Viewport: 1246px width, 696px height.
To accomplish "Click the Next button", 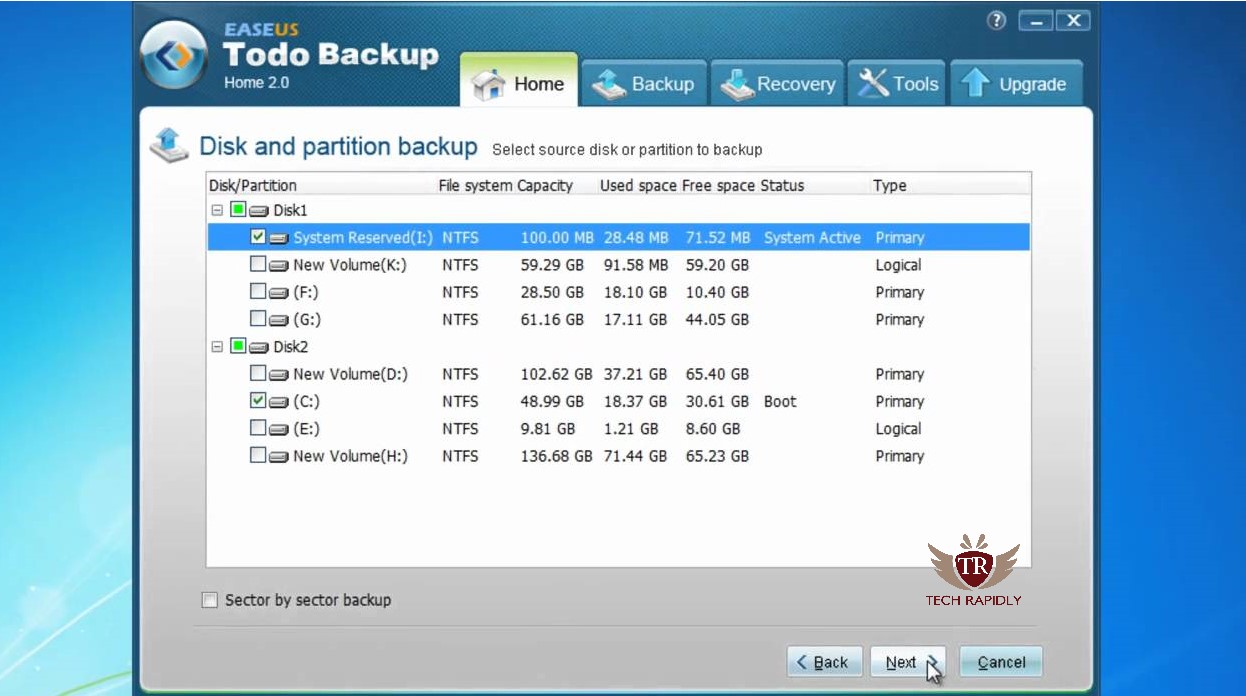I will 905,661.
